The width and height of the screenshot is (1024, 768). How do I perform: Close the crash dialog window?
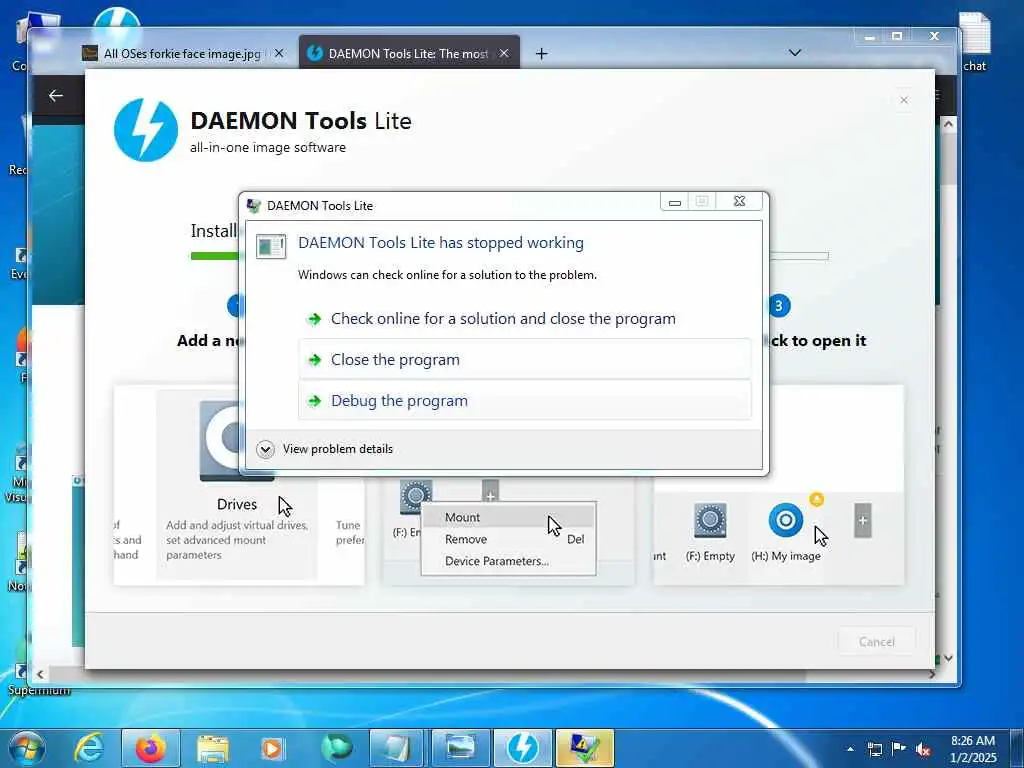click(739, 201)
